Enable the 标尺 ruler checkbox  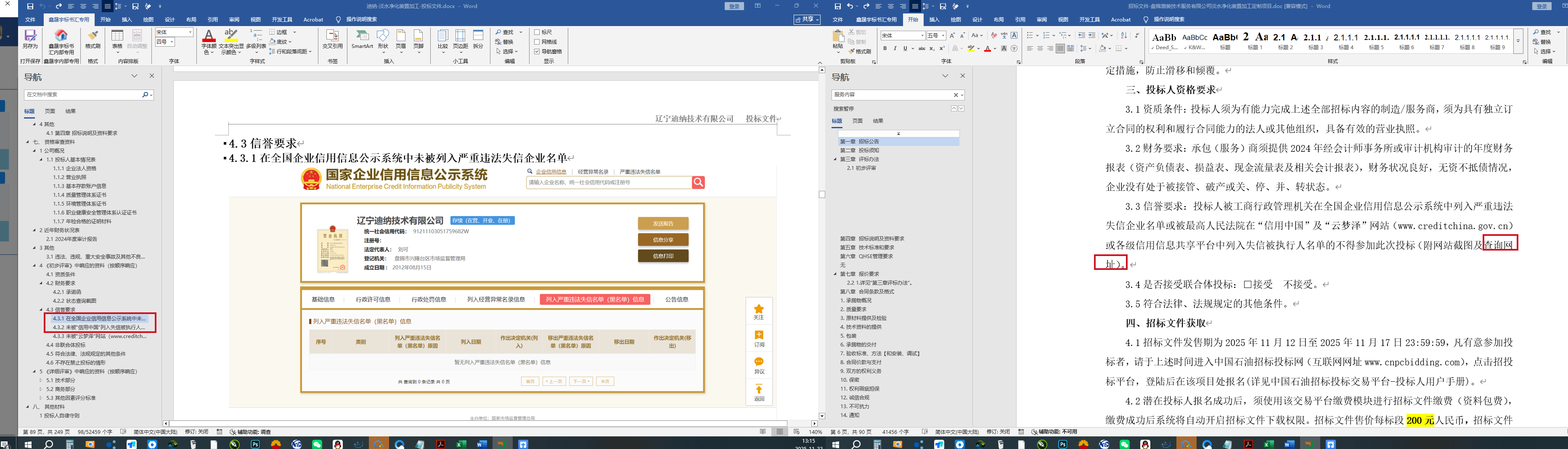point(538,32)
